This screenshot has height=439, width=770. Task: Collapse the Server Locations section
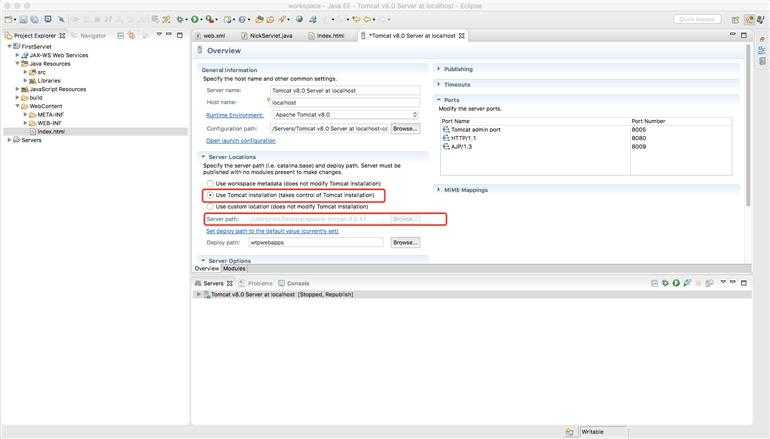tap(203, 157)
